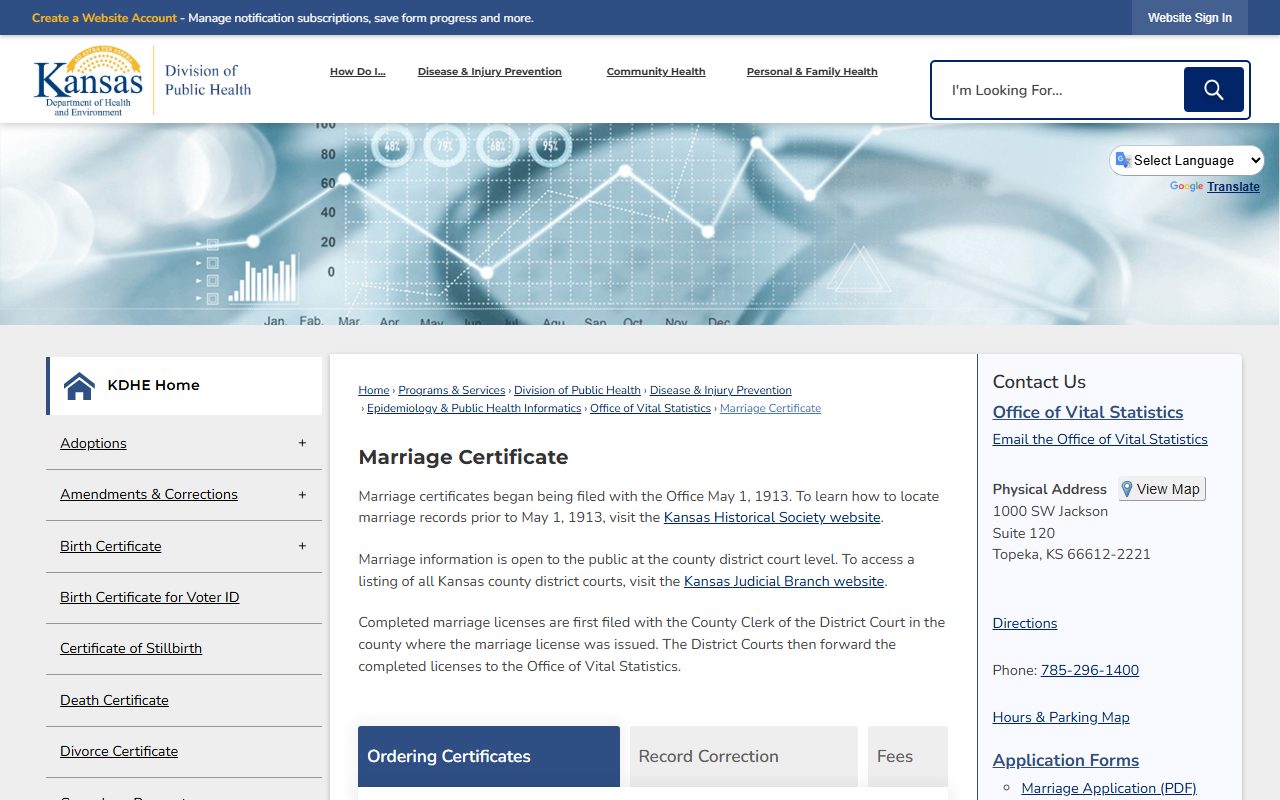Screen dimensions: 1280x800
Task: Expand the Birth Certificate submenu plus
Action: coord(302,546)
